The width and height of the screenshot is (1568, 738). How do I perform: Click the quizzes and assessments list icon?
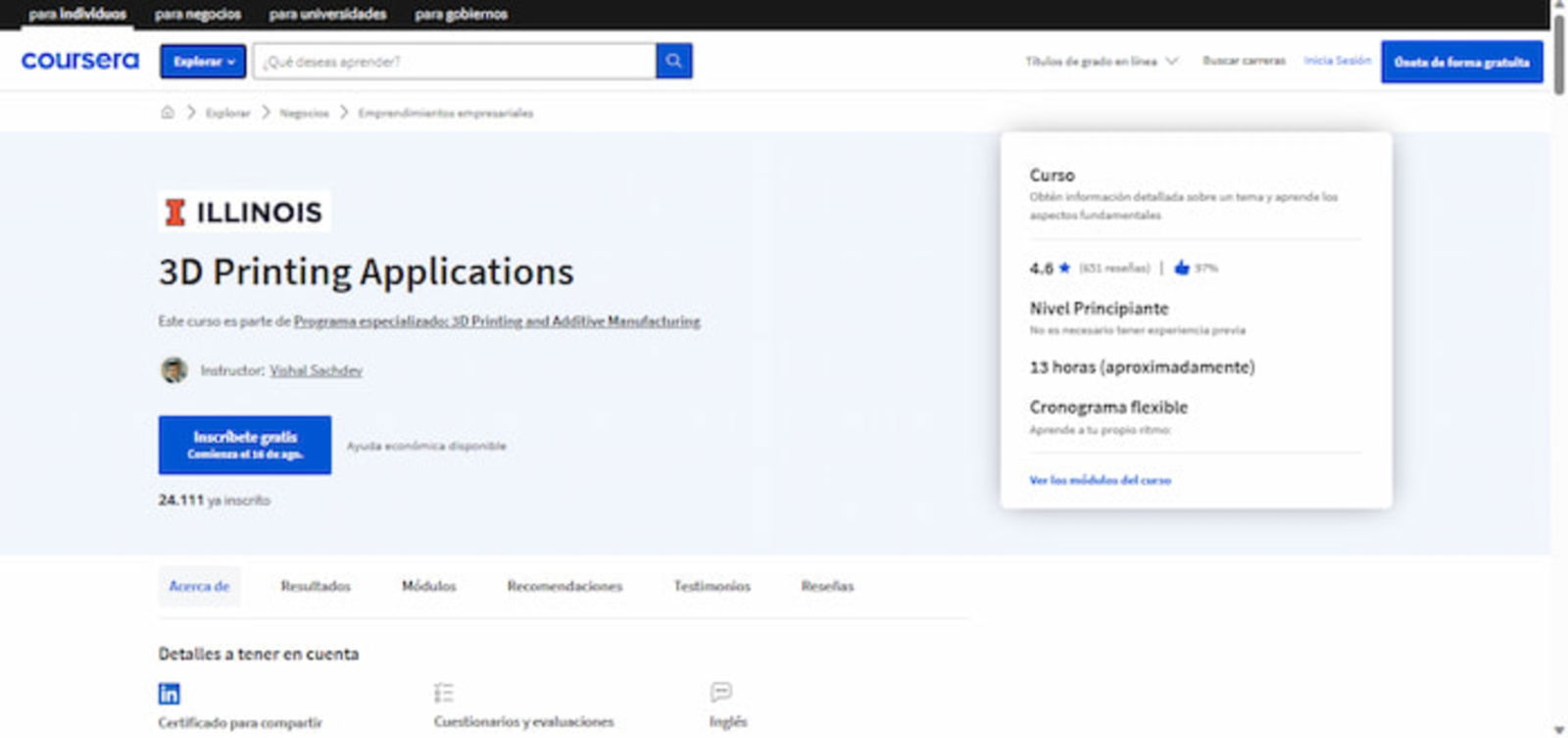click(444, 693)
